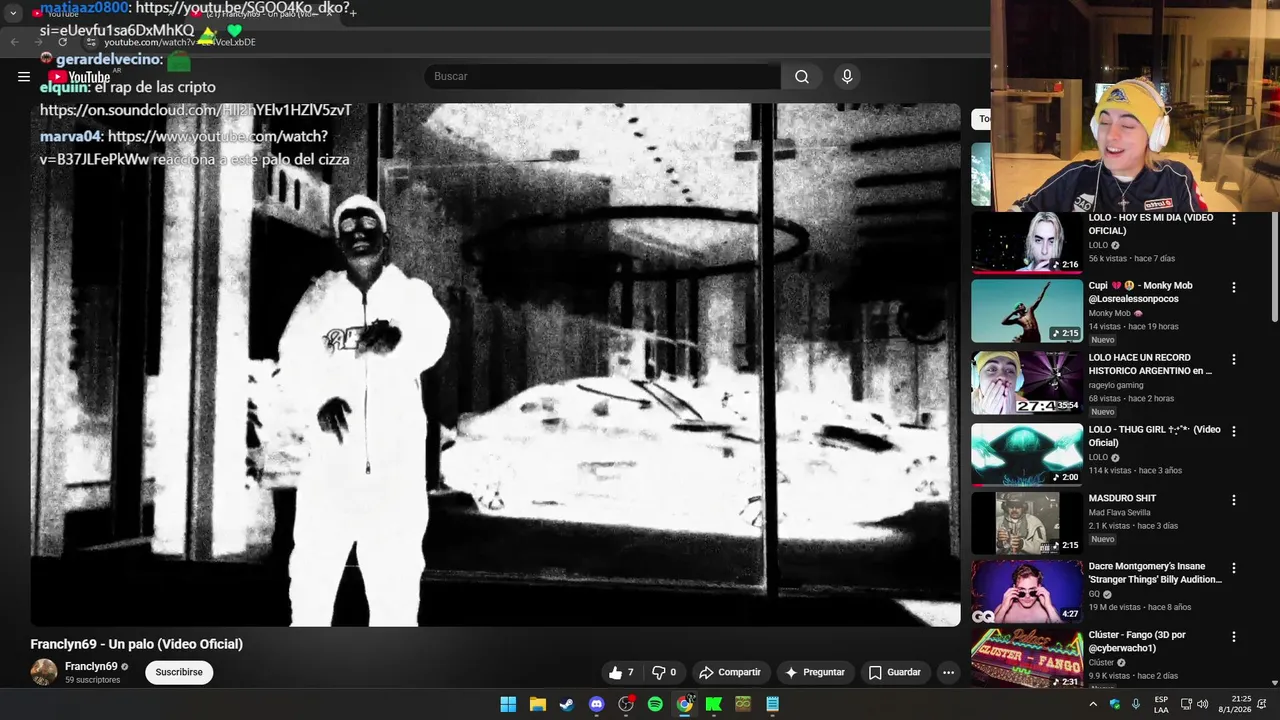This screenshot has height=720, width=1280.
Task: Open LOLO - HOY ES MI DIA thumbnail
Action: click(1027, 243)
